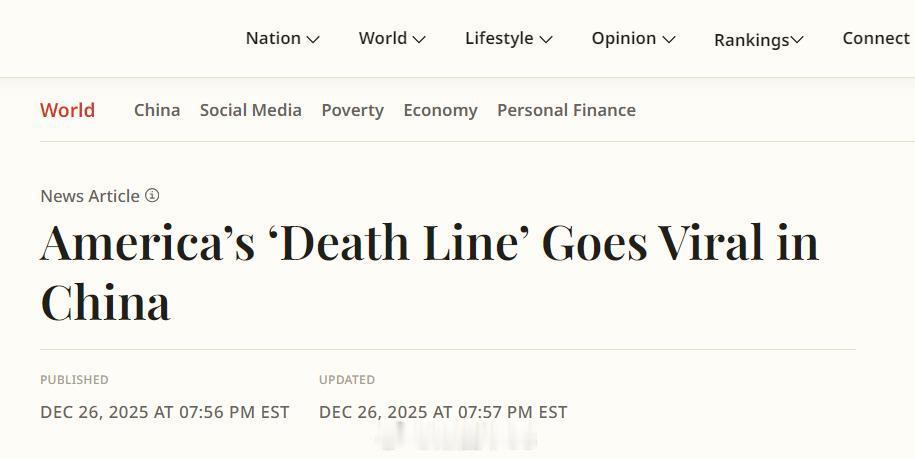Open the Economy topic link

click(x=440, y=110)
